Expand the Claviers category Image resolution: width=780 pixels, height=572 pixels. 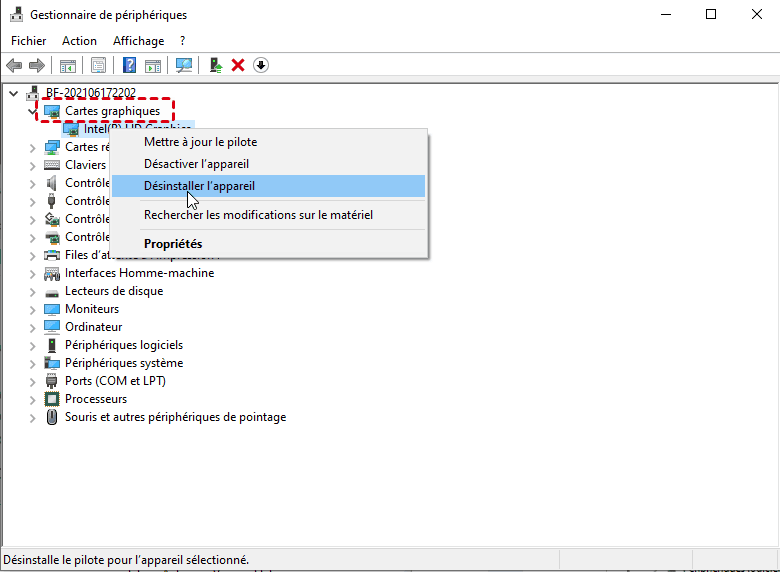click(32, 166)
